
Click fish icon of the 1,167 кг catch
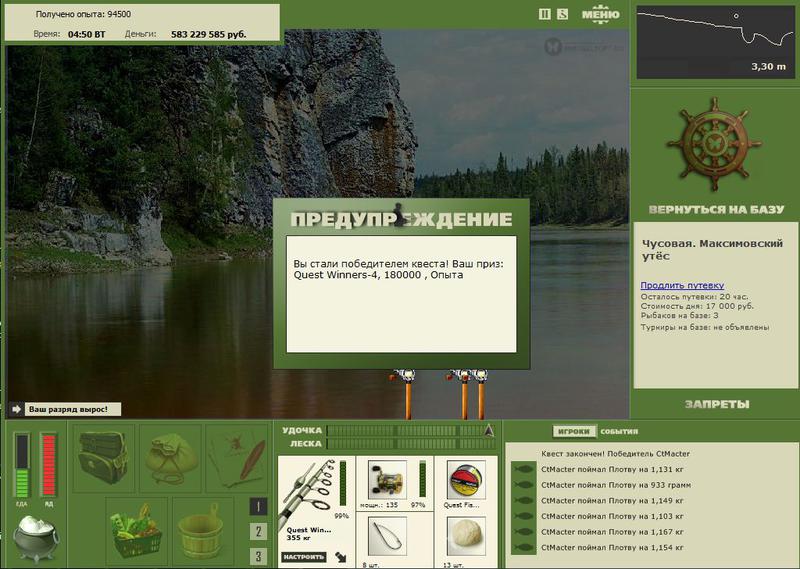pos(523,532)
